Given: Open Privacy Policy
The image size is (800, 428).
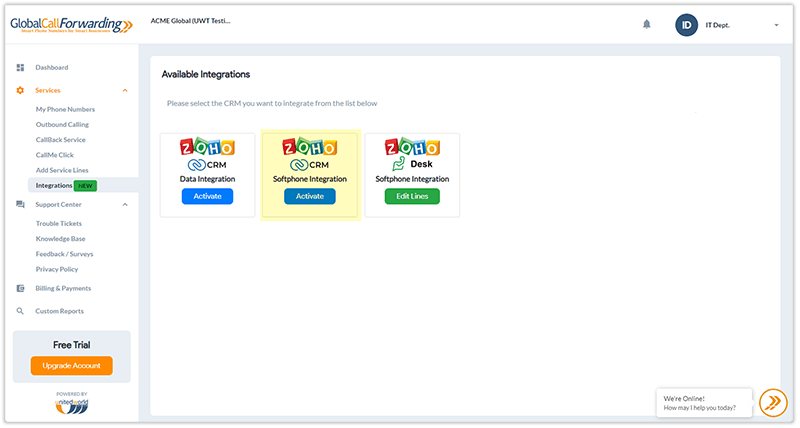Looking at the screenshot, I should coord(57,269).
